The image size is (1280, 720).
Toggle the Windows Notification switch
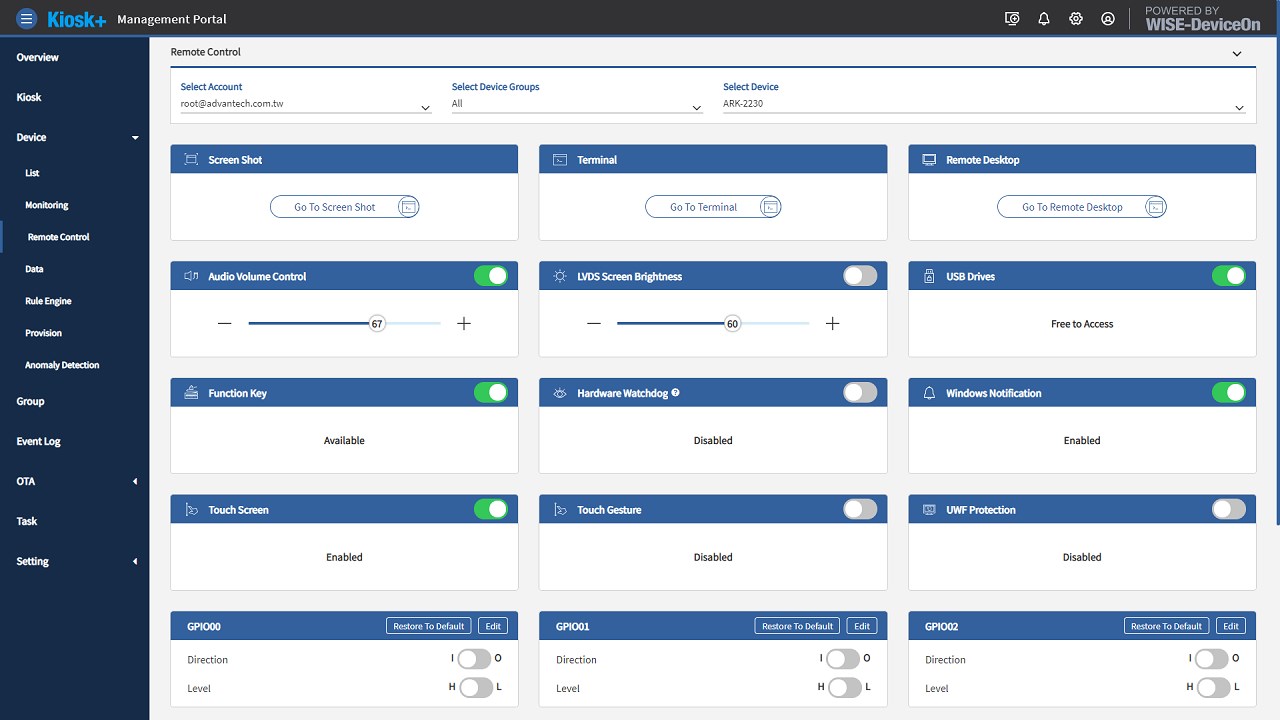click(x=1229, y=393)
